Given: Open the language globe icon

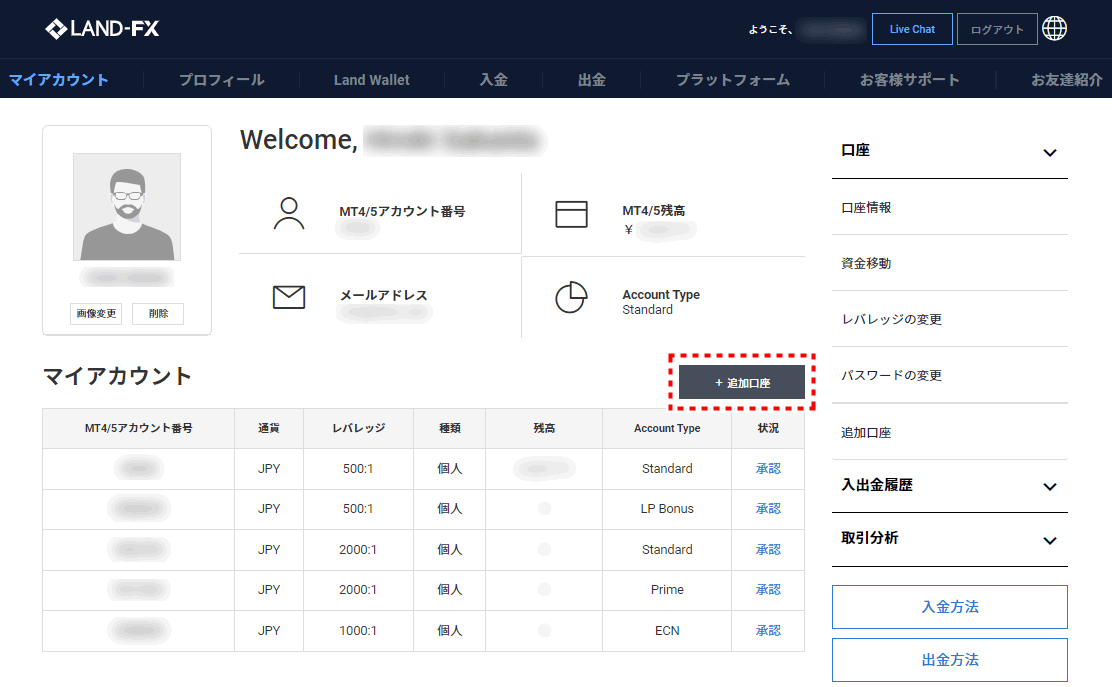Looking at the screenshot, I should point(1055,29).
